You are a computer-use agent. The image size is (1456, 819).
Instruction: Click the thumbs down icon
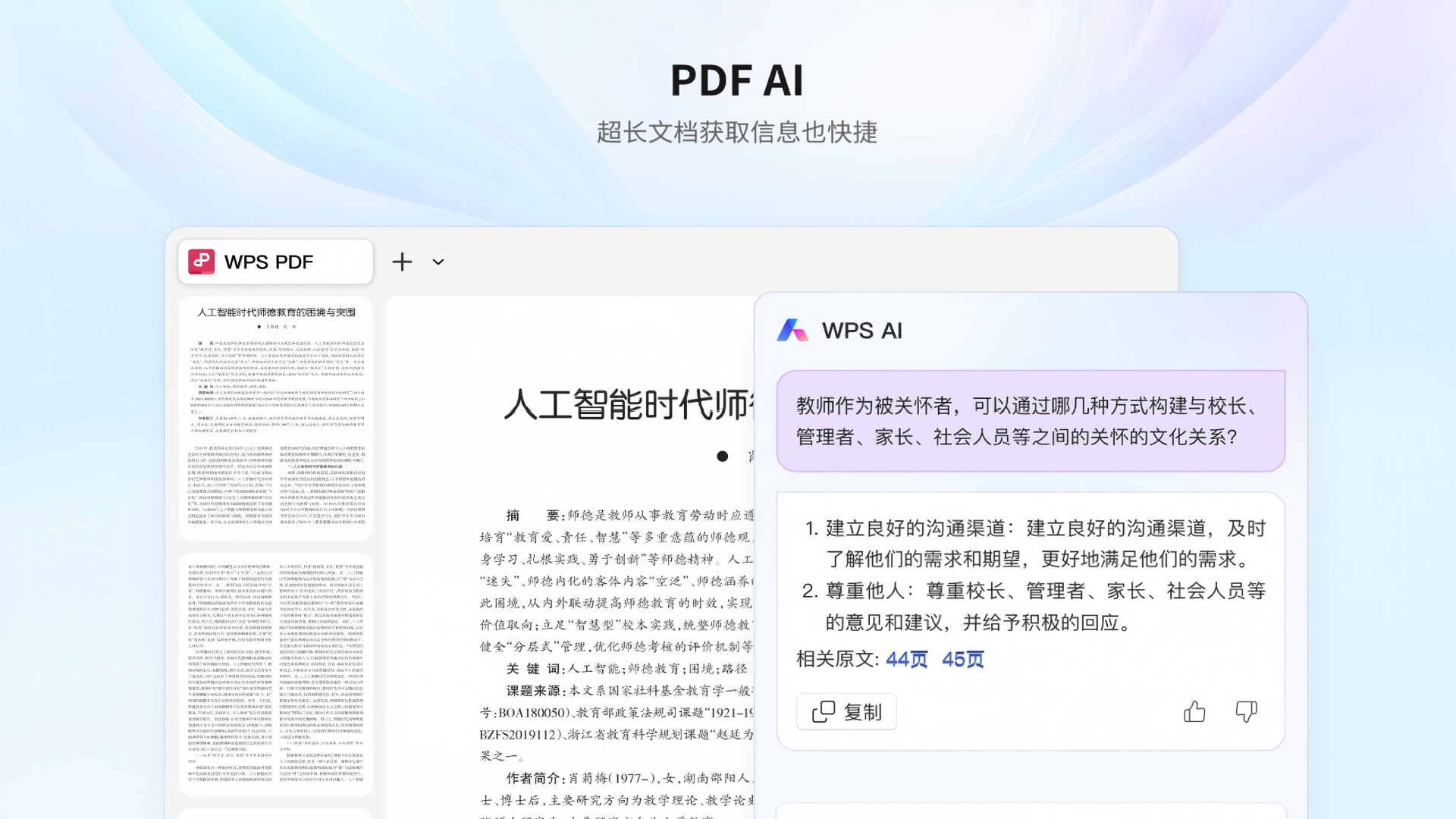coord(1246,711)
